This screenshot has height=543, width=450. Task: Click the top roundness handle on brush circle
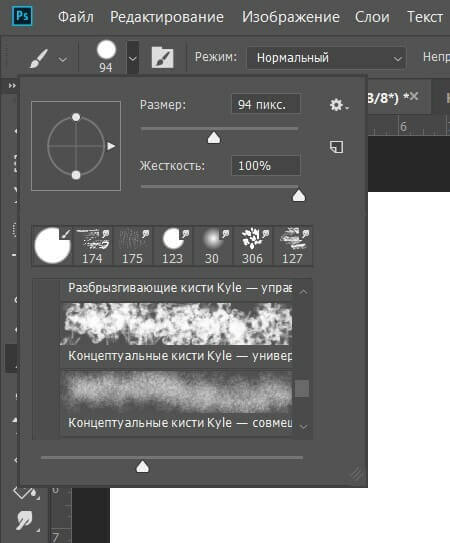click(76, 117)
